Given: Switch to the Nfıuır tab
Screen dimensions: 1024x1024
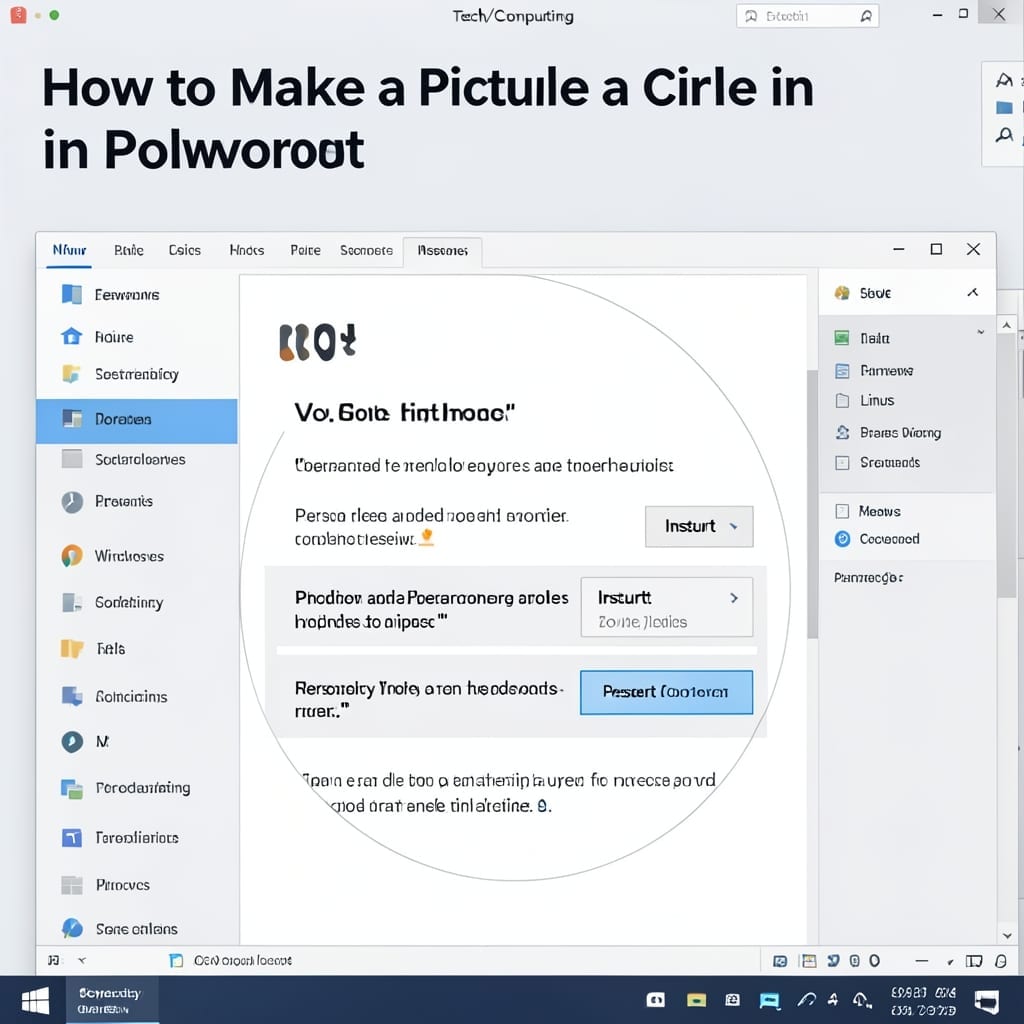Looking at the screenshot, I should tap(69, 250).
